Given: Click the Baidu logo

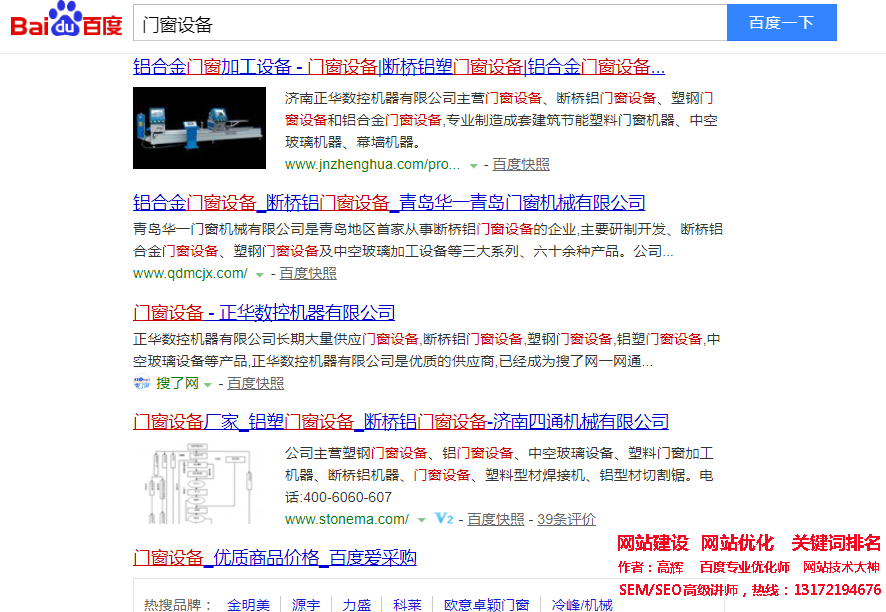Looking at the screenshot, I should 66,22.
